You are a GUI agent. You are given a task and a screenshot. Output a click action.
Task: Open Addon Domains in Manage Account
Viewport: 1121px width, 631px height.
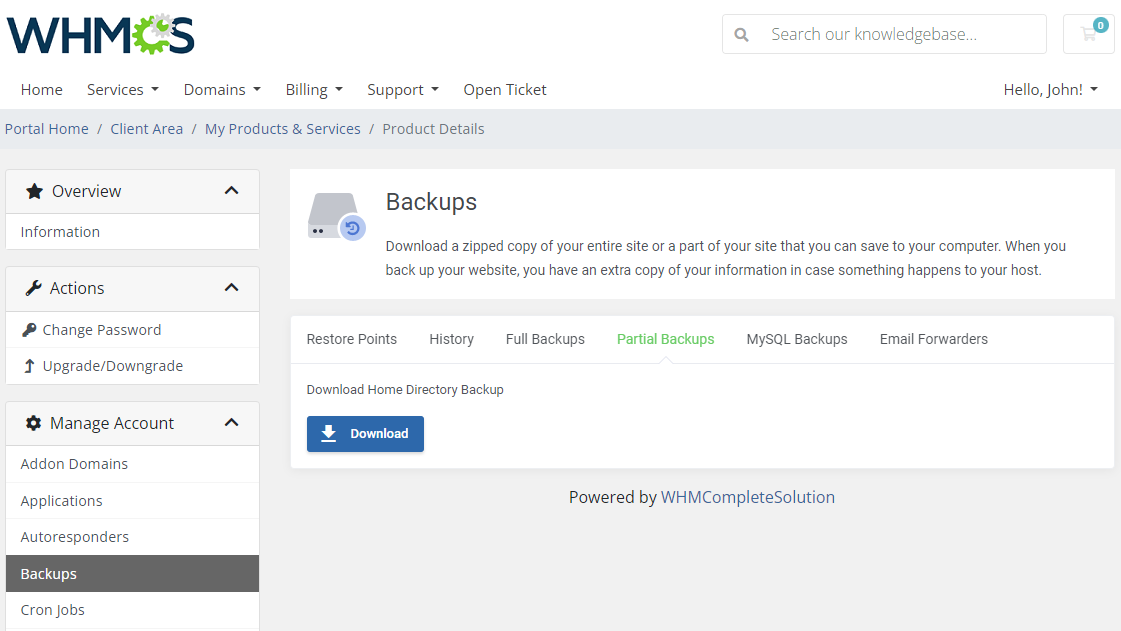(x=132, y=464)
